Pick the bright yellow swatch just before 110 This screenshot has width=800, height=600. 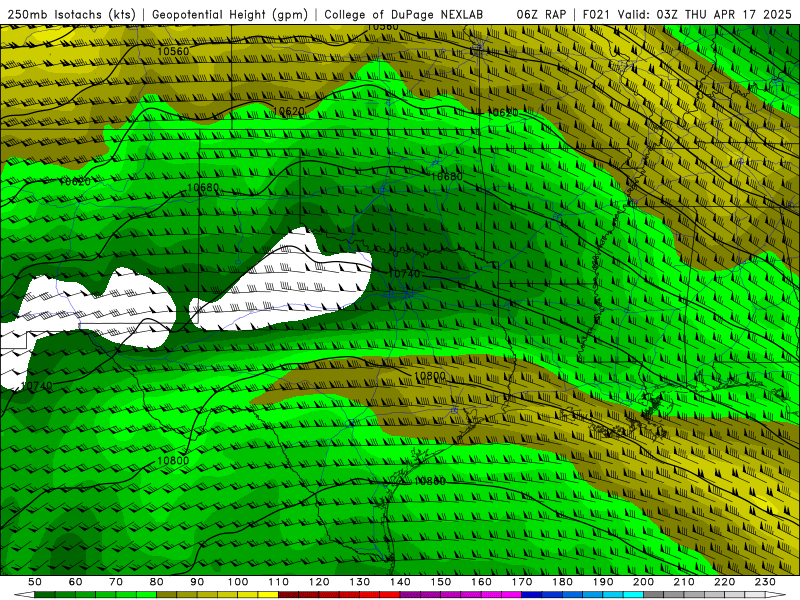coord(268,595)
